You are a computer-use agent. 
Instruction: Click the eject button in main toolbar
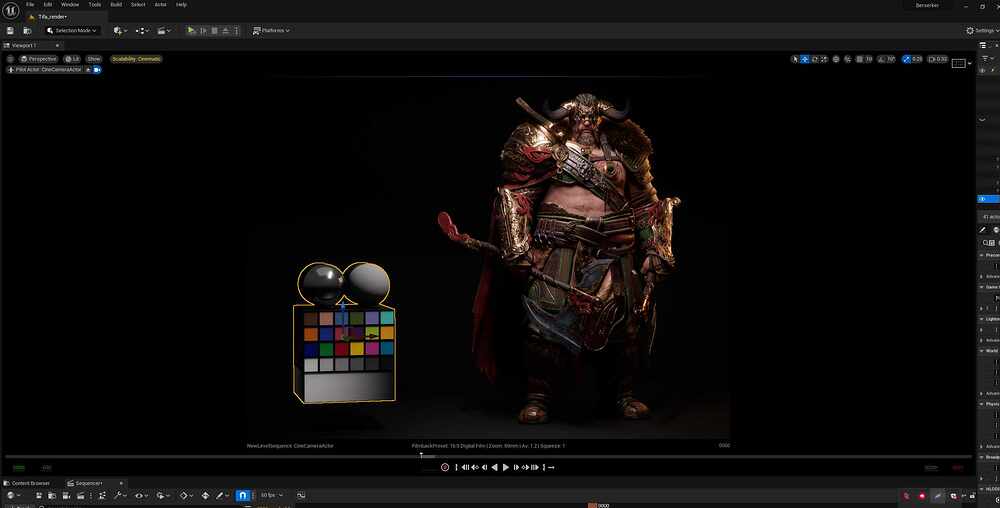pyautogui.click(x=225, y=31)
